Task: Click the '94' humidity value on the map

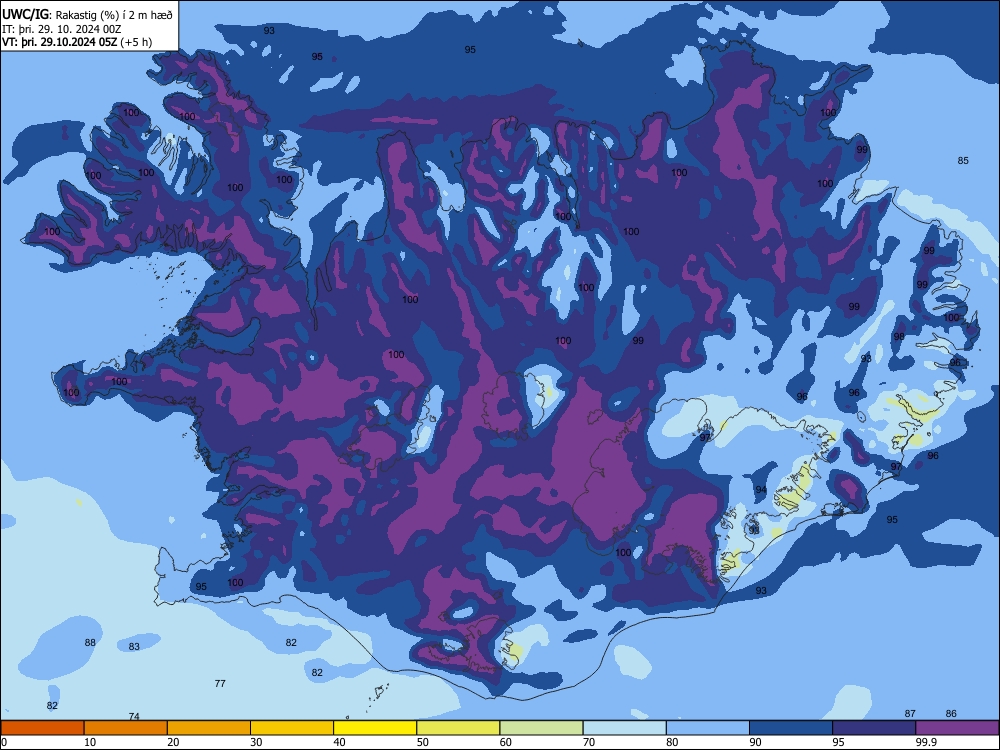Action: pos(761,490)
